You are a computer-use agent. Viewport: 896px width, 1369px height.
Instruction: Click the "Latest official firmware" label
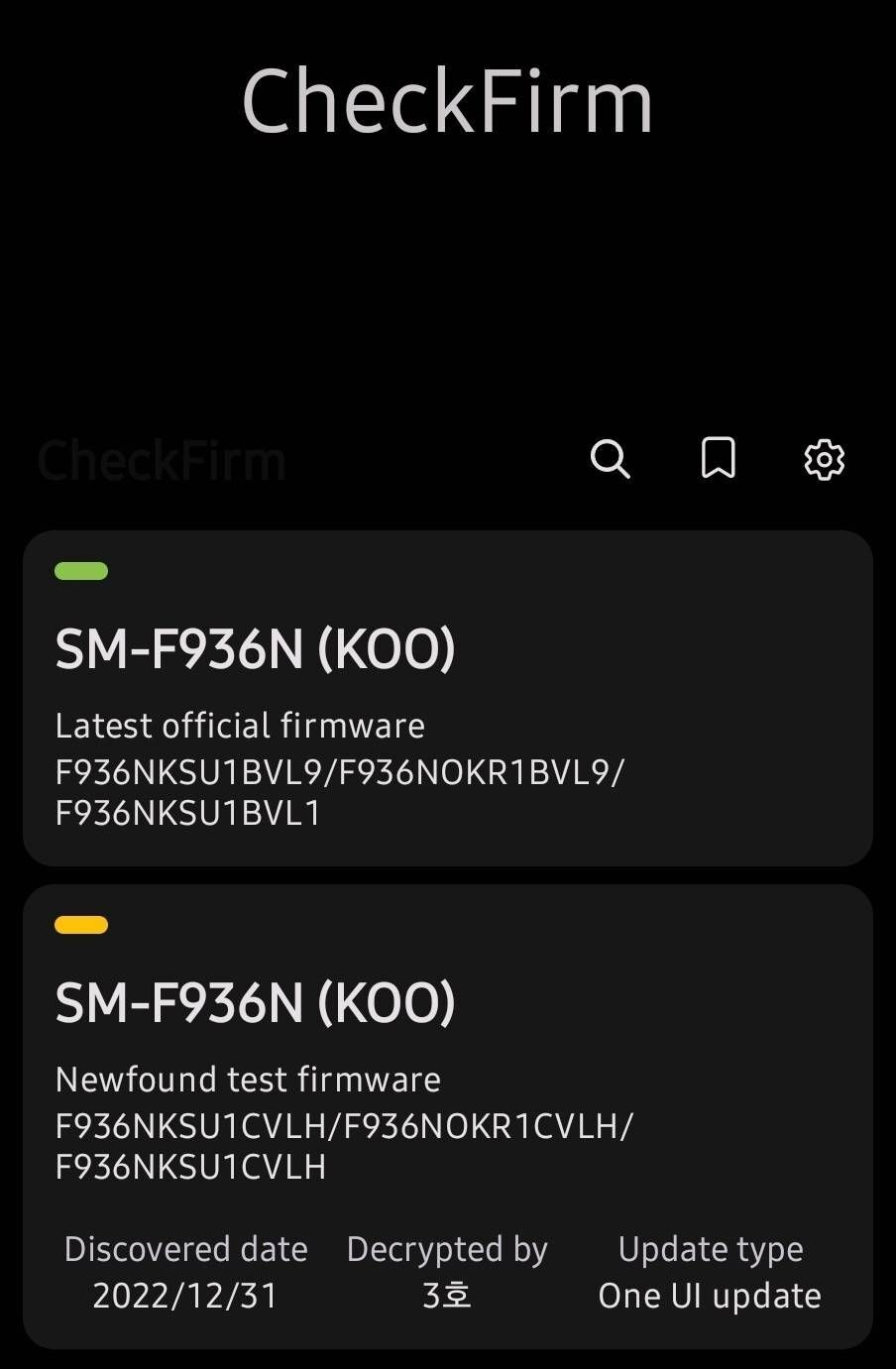pos(240,726)
